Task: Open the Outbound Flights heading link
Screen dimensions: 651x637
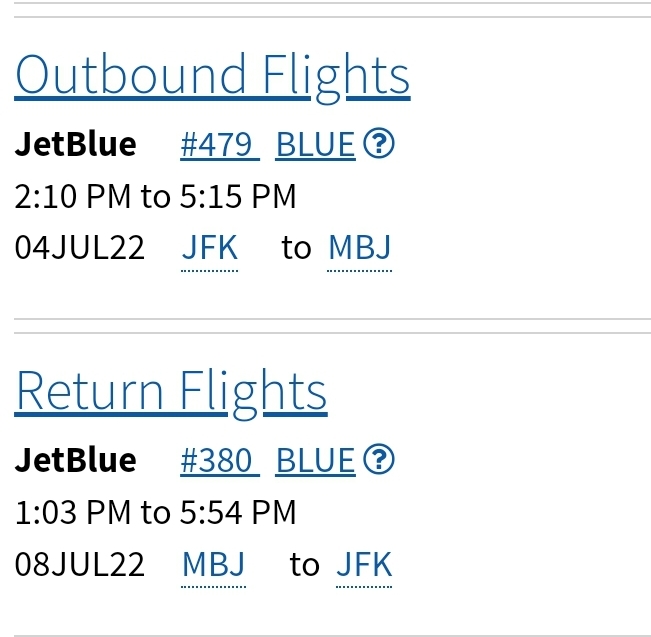Action: 212,75
